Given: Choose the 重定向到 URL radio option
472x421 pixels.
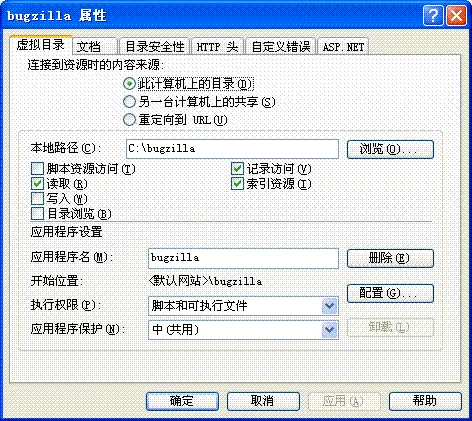Looking at the screenshot, I should 129,120.
